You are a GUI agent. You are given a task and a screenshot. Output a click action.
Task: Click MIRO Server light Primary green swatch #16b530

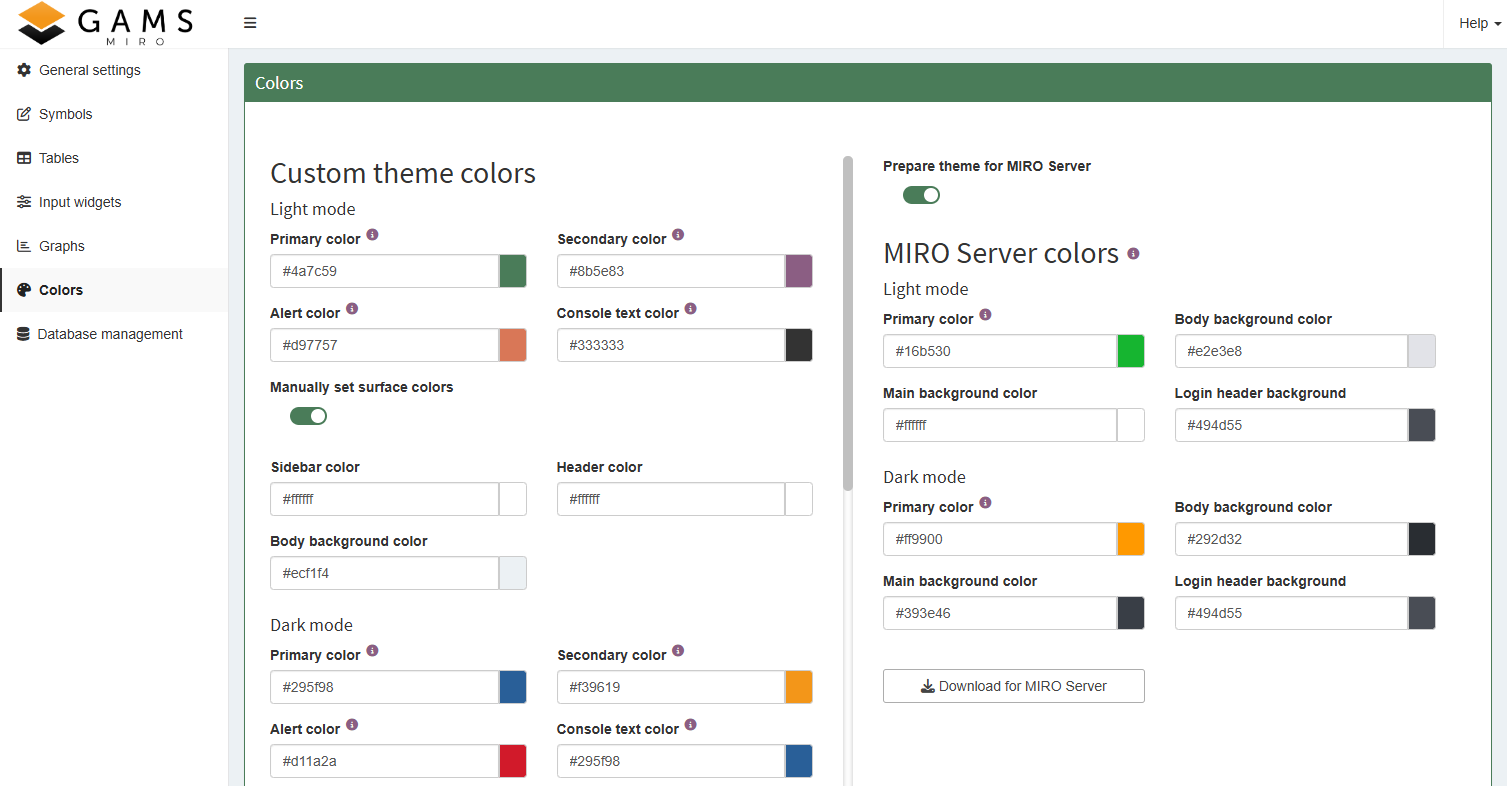tap(1131, 351)
